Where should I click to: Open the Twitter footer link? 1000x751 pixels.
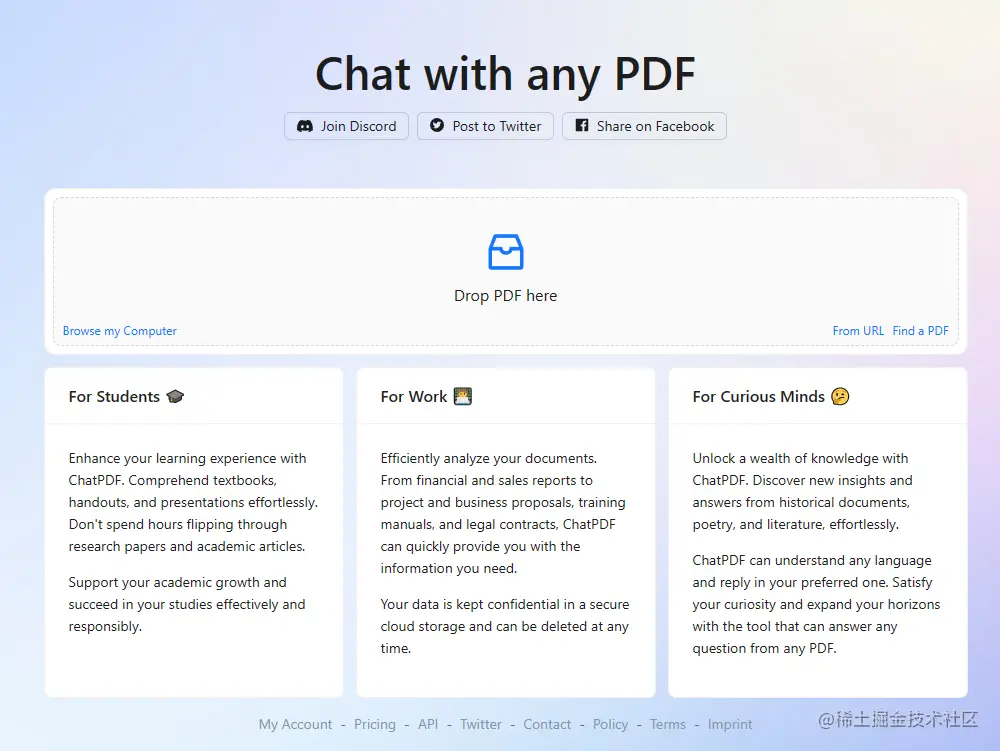481,724
